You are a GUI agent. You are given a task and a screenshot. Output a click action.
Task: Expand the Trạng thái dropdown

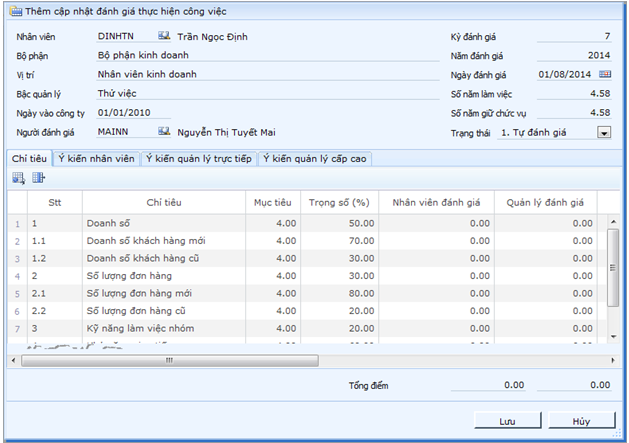[604, 131]
